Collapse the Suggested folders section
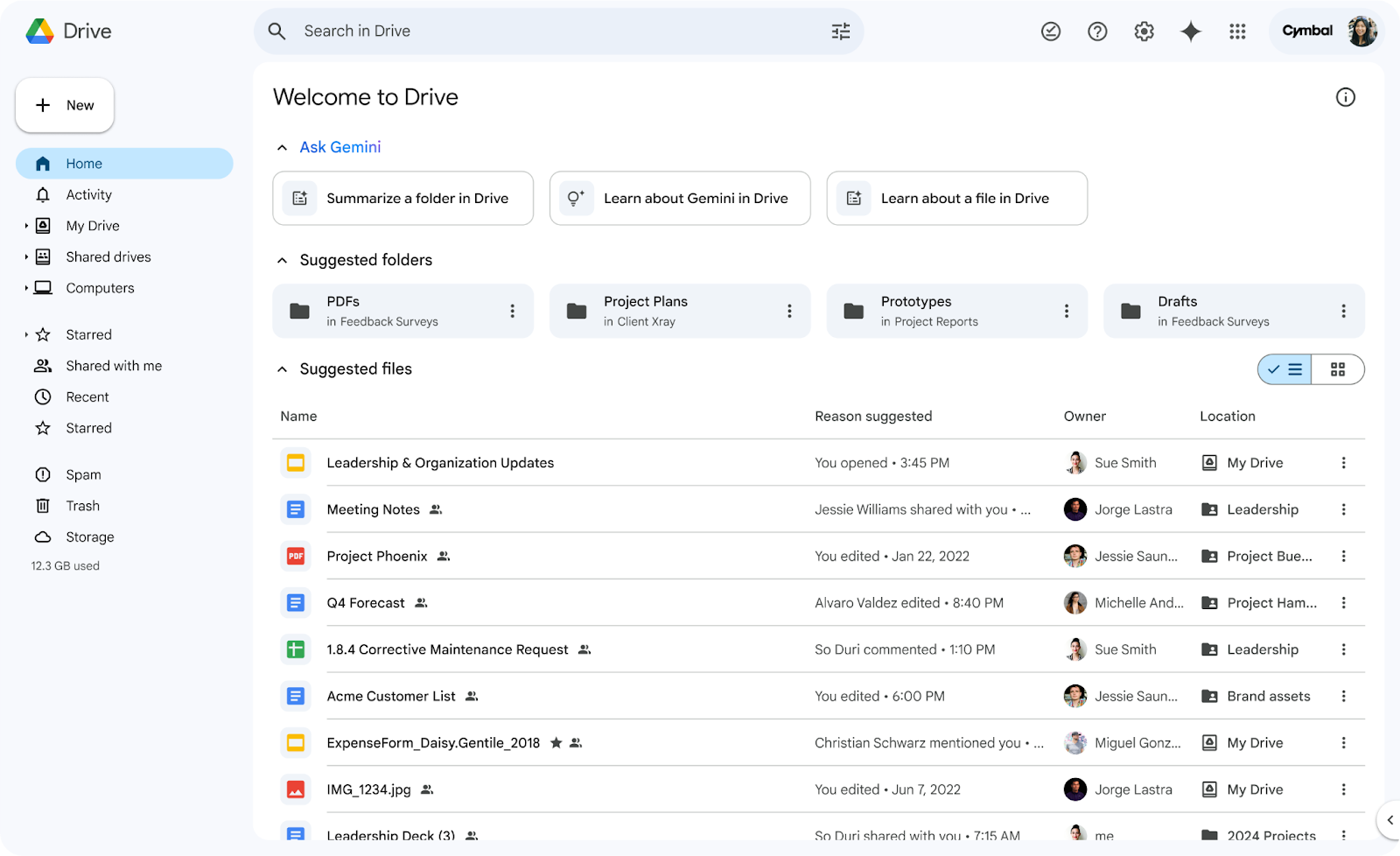Image resolution: width=1400 pixels, height=856 pixels. (282, 259)
